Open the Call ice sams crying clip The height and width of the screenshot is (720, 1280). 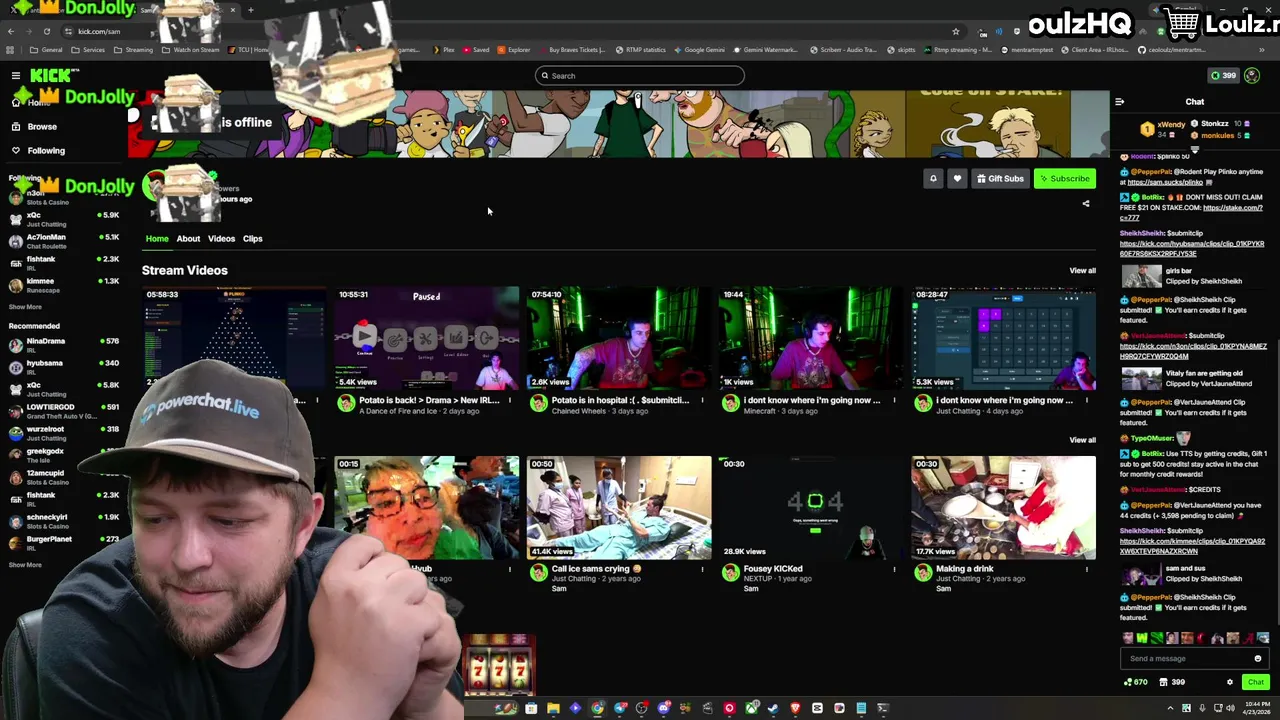tap(619, 507)
